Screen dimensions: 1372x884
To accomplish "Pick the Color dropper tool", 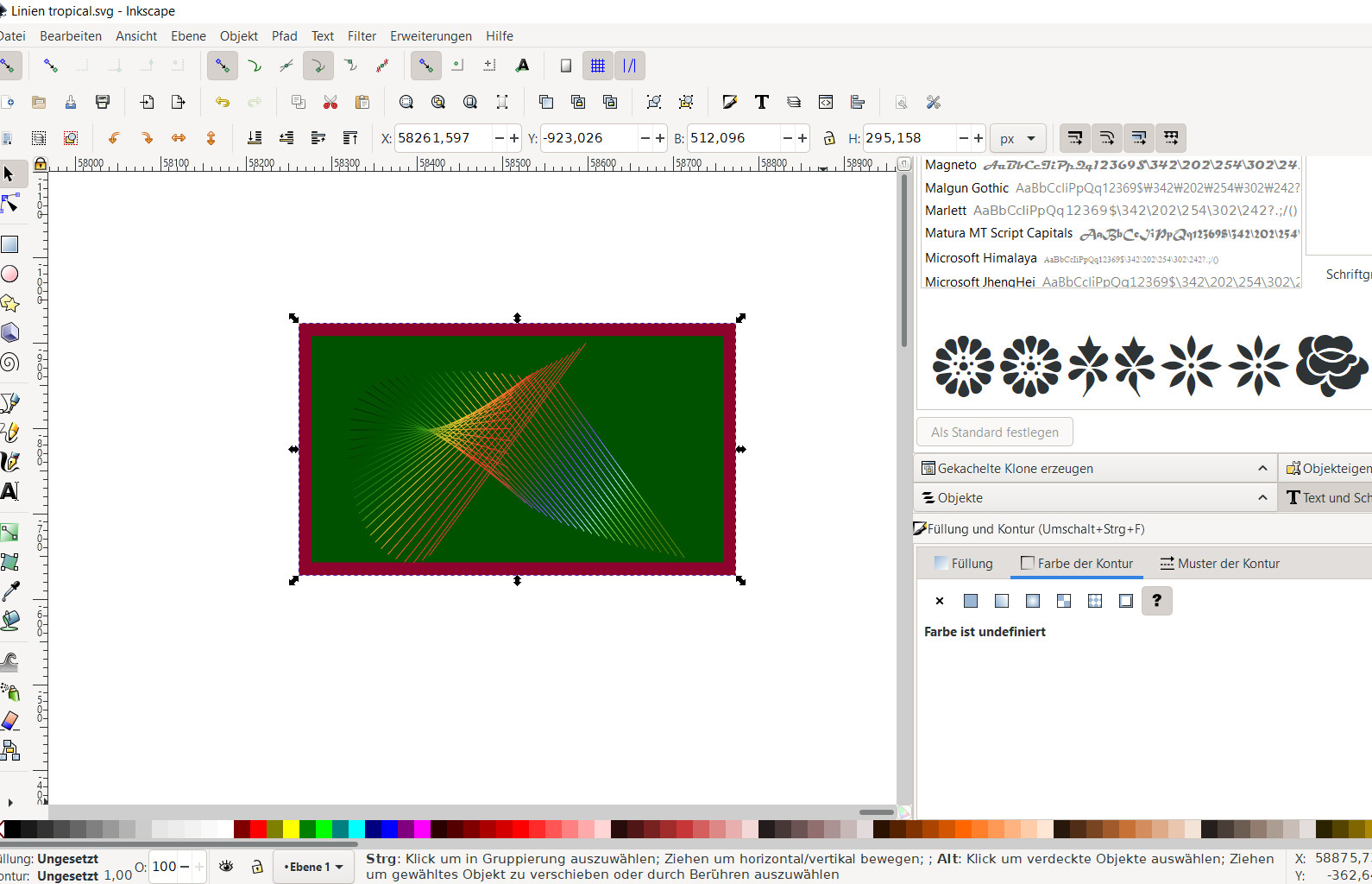I will point(10,591).
